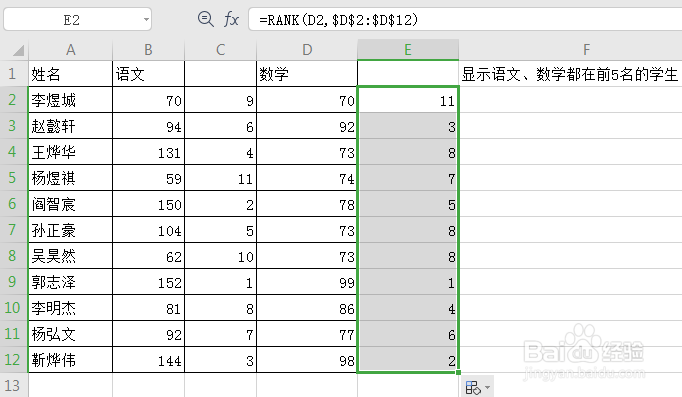Click the 数学 header cell
This screenshot has height=397, width=682.
307,73
